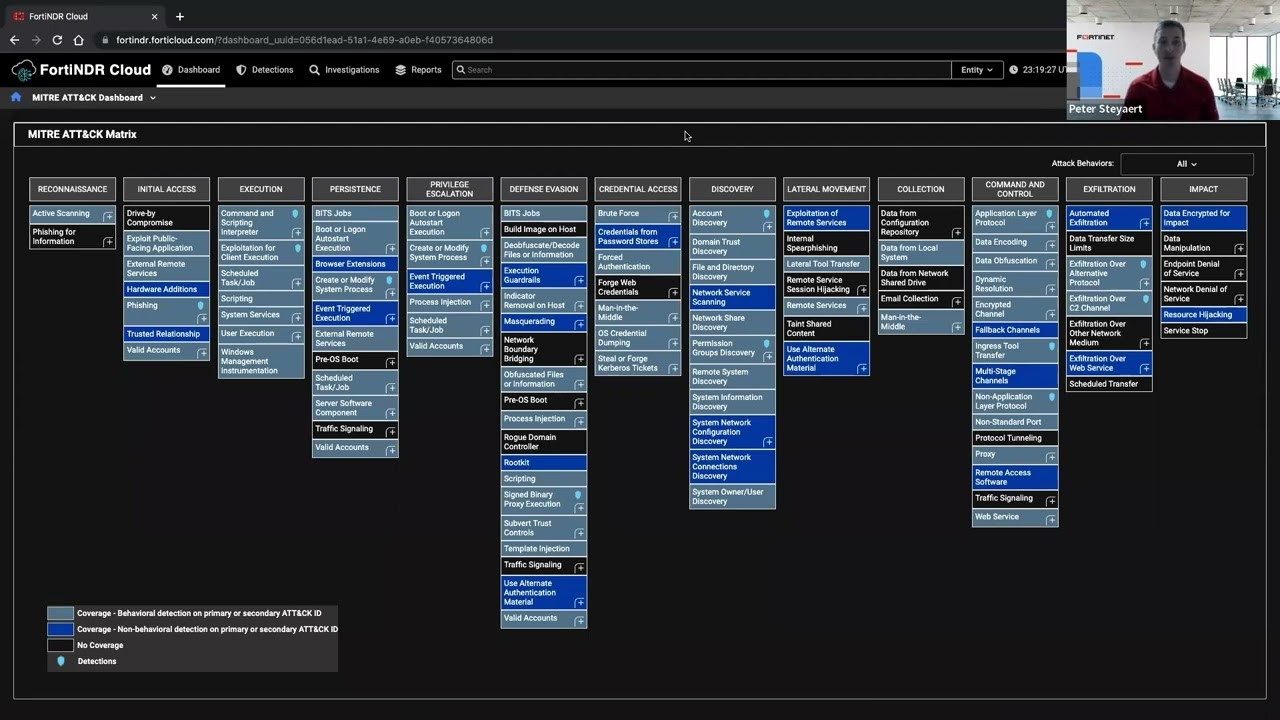Click the LATERAL MOVEMENT column header

coord(826,189)
